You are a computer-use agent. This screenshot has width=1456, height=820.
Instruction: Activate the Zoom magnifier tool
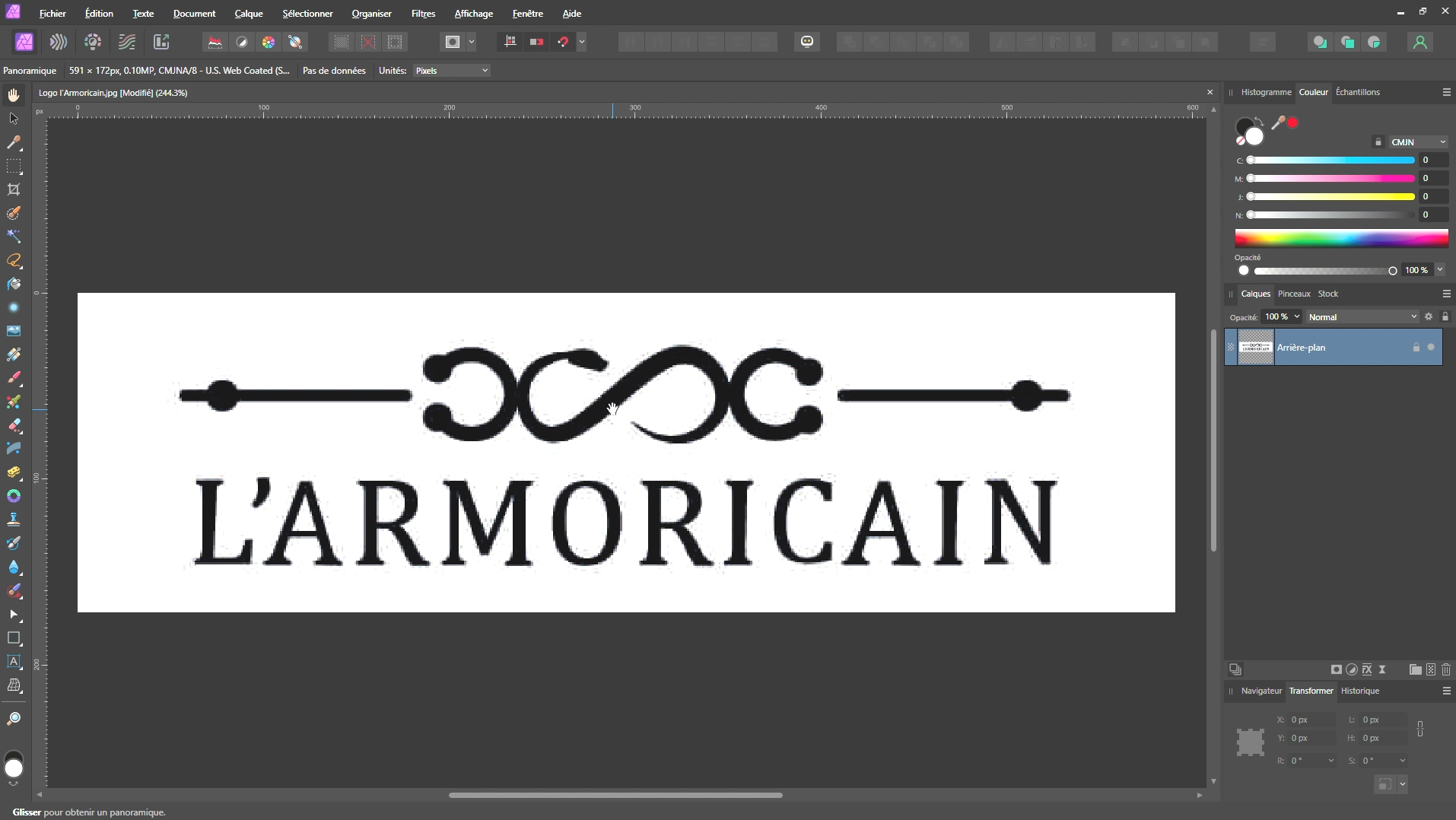pyautogui.click(x=14, y=719)
